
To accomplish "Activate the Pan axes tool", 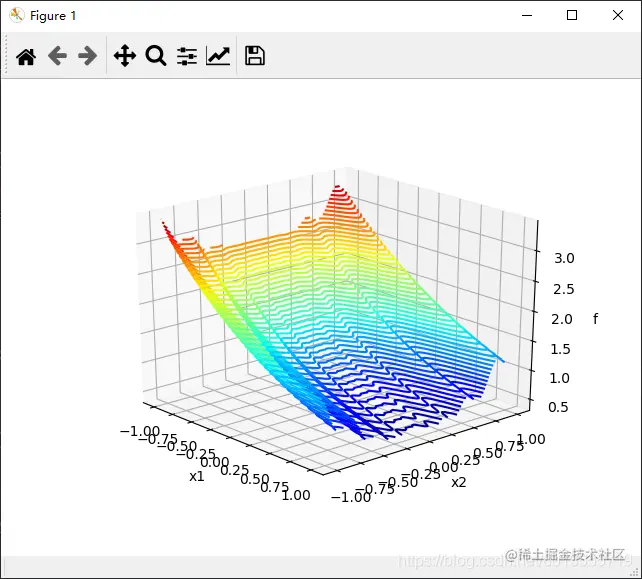I will coord(125,56).
